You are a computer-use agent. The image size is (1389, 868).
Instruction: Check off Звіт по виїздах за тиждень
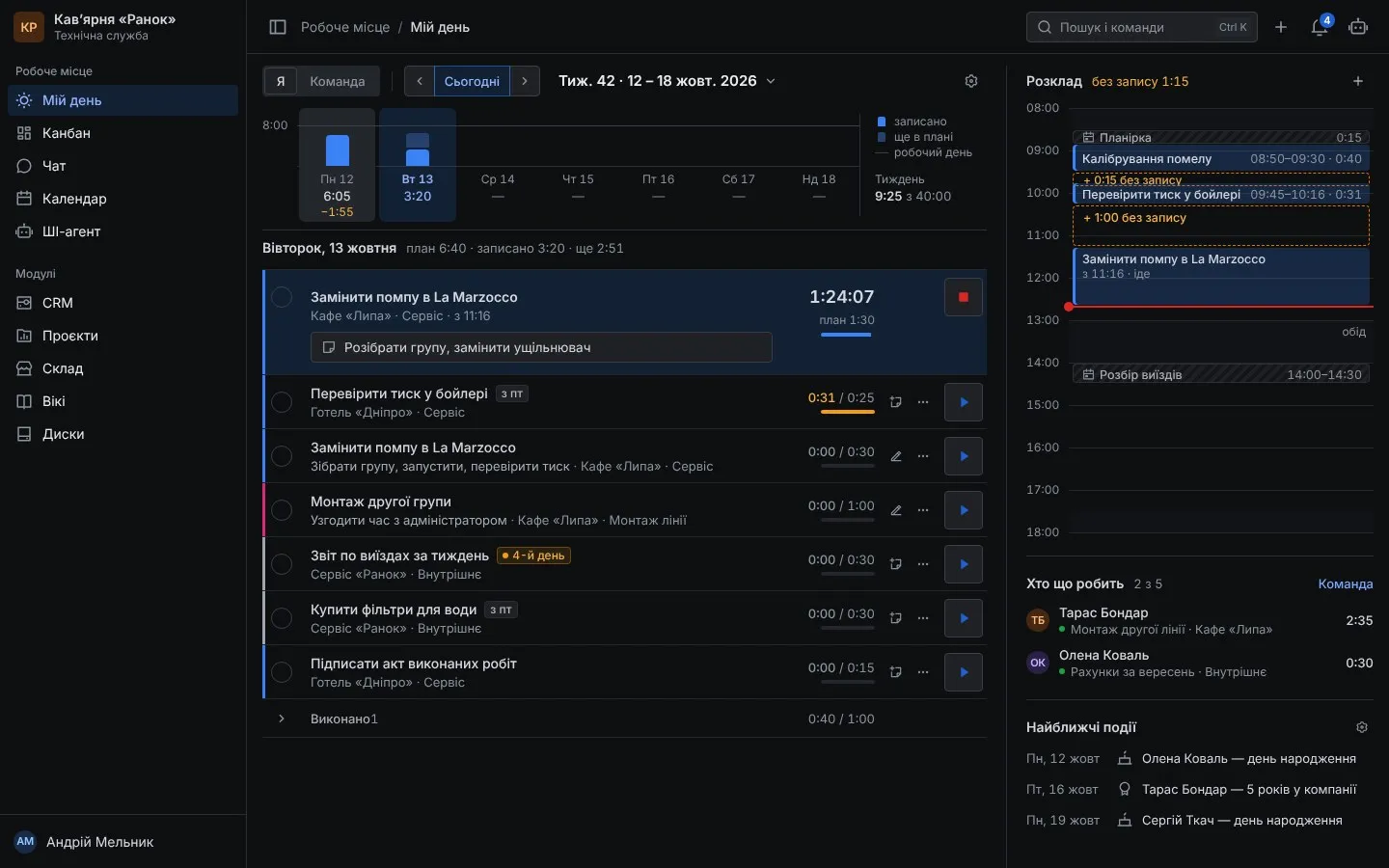(x=282, y=564)
